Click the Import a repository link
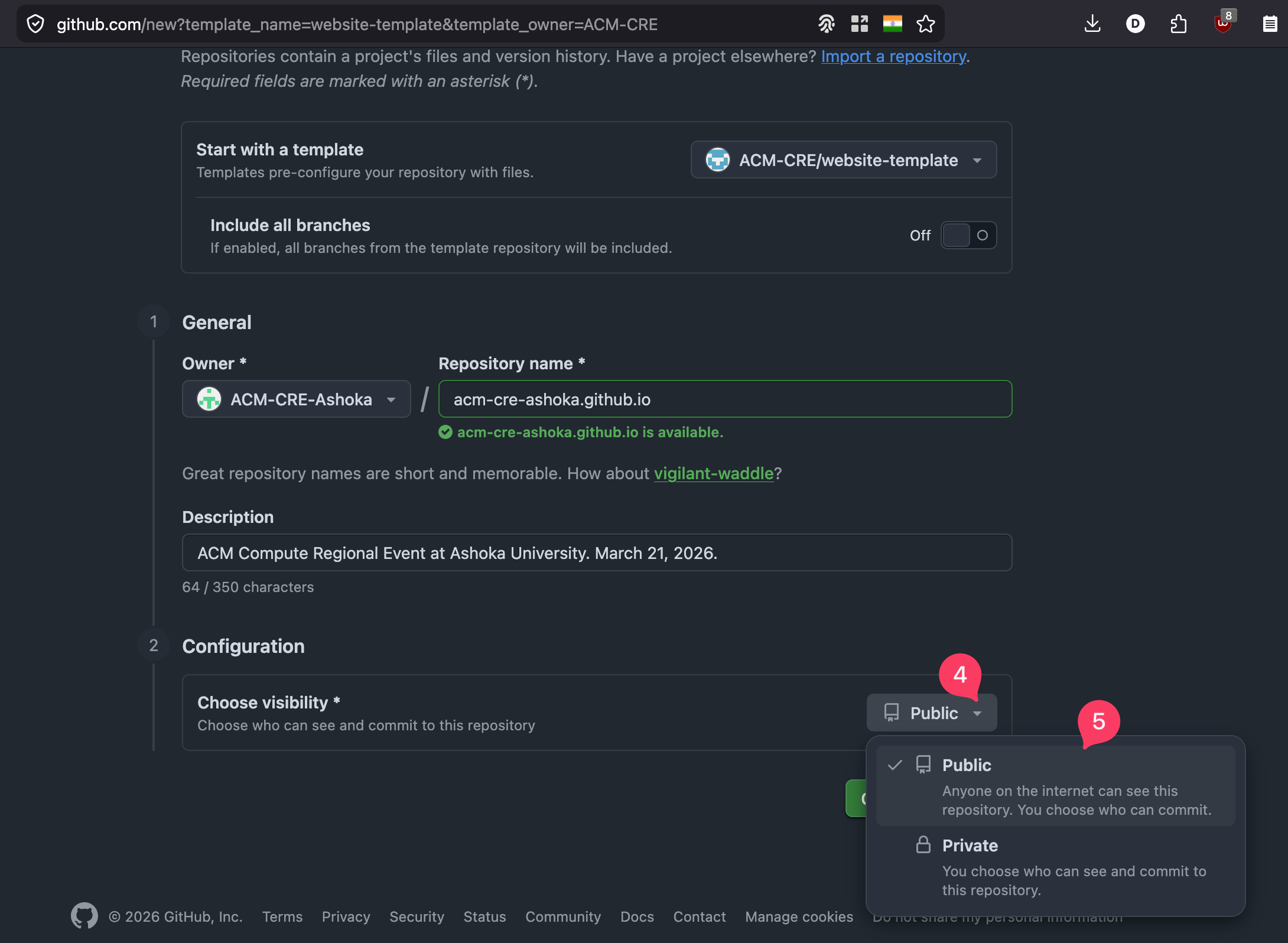This screenshot has height=943, width=1288. coord(894,56)
